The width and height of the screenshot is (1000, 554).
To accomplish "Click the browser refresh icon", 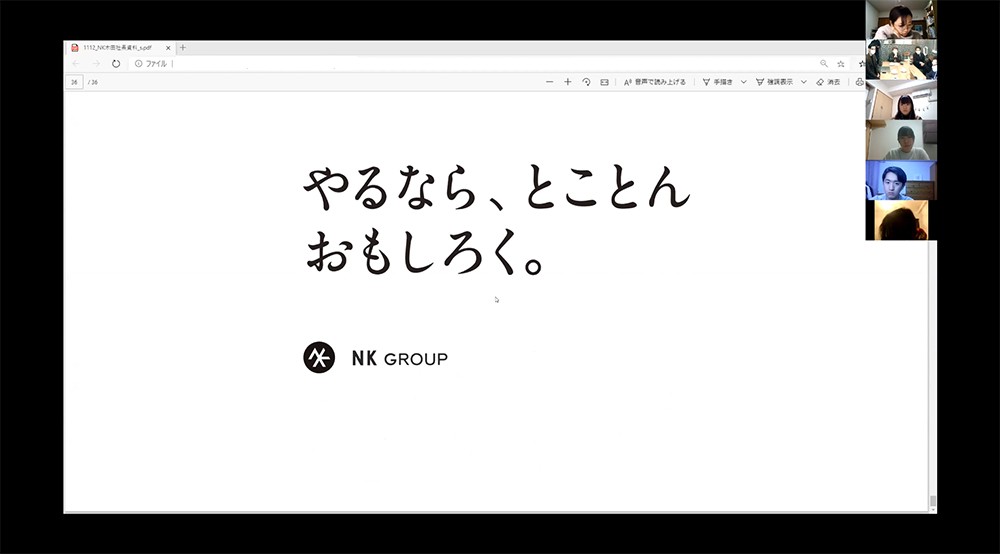I will (x=116, y=63).
